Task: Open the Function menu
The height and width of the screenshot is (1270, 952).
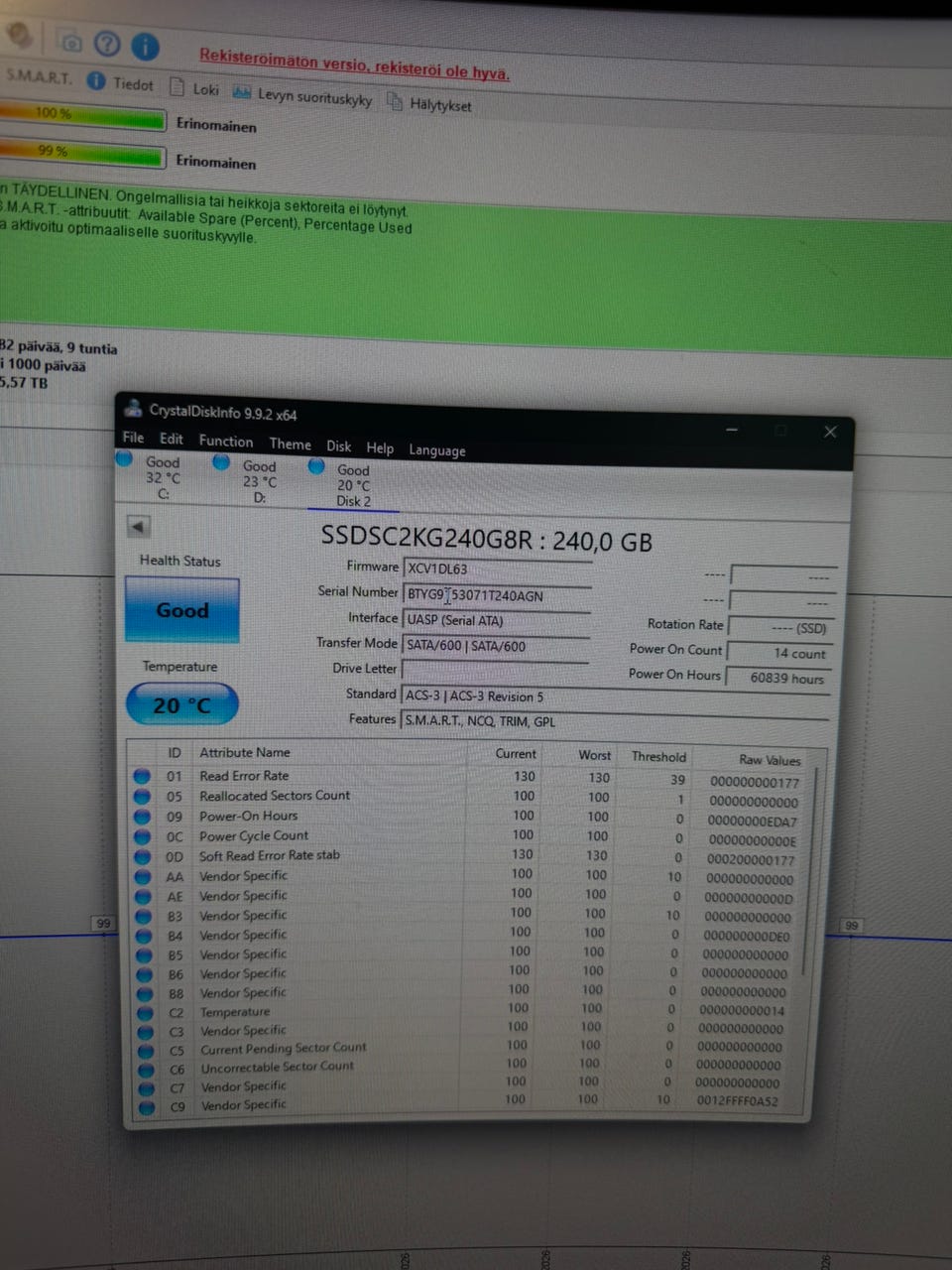Action: click(226, 442)
